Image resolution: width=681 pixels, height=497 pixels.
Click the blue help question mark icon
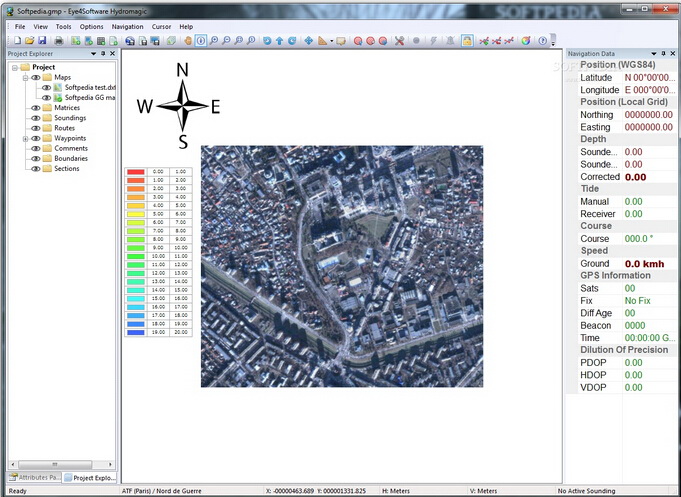542,41
